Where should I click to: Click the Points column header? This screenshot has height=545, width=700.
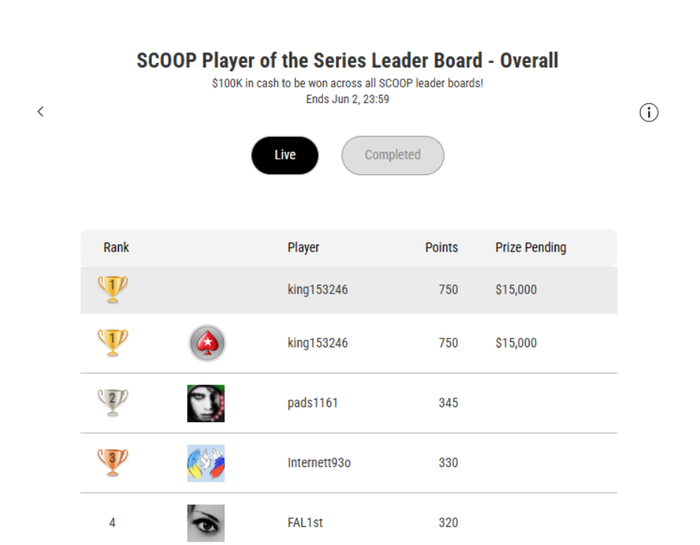pyautogui.click(x=442, y=247)
